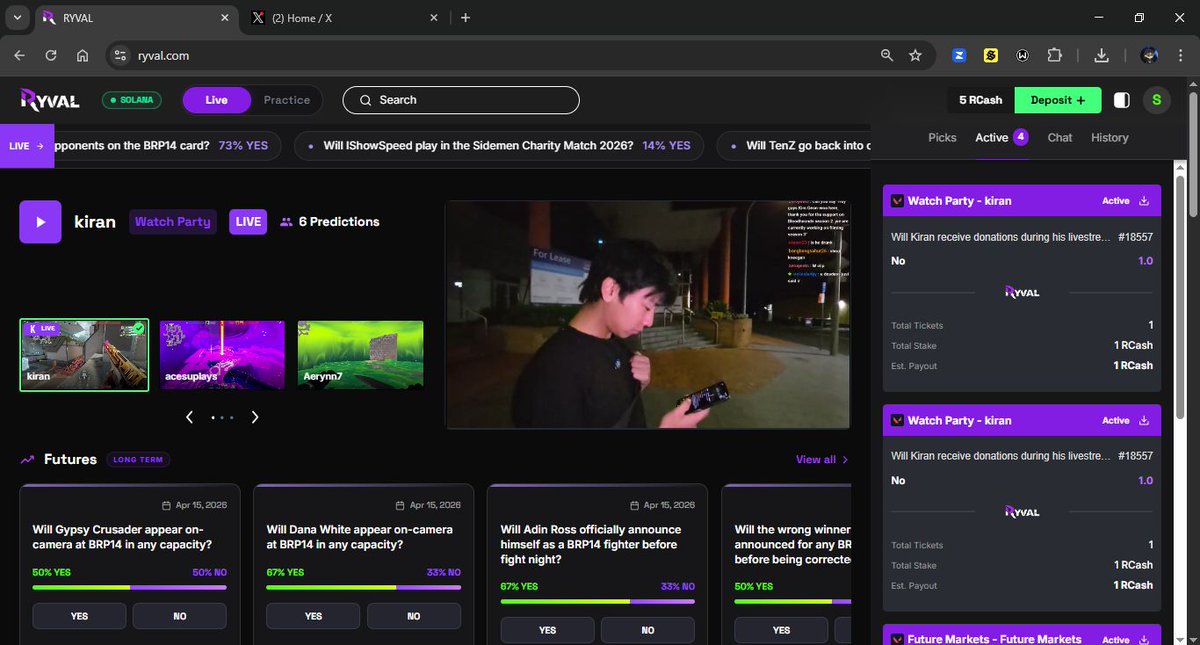Open the blue Z browser extension
This screenshot has width=1200, height=645.
tap(959, 56)
